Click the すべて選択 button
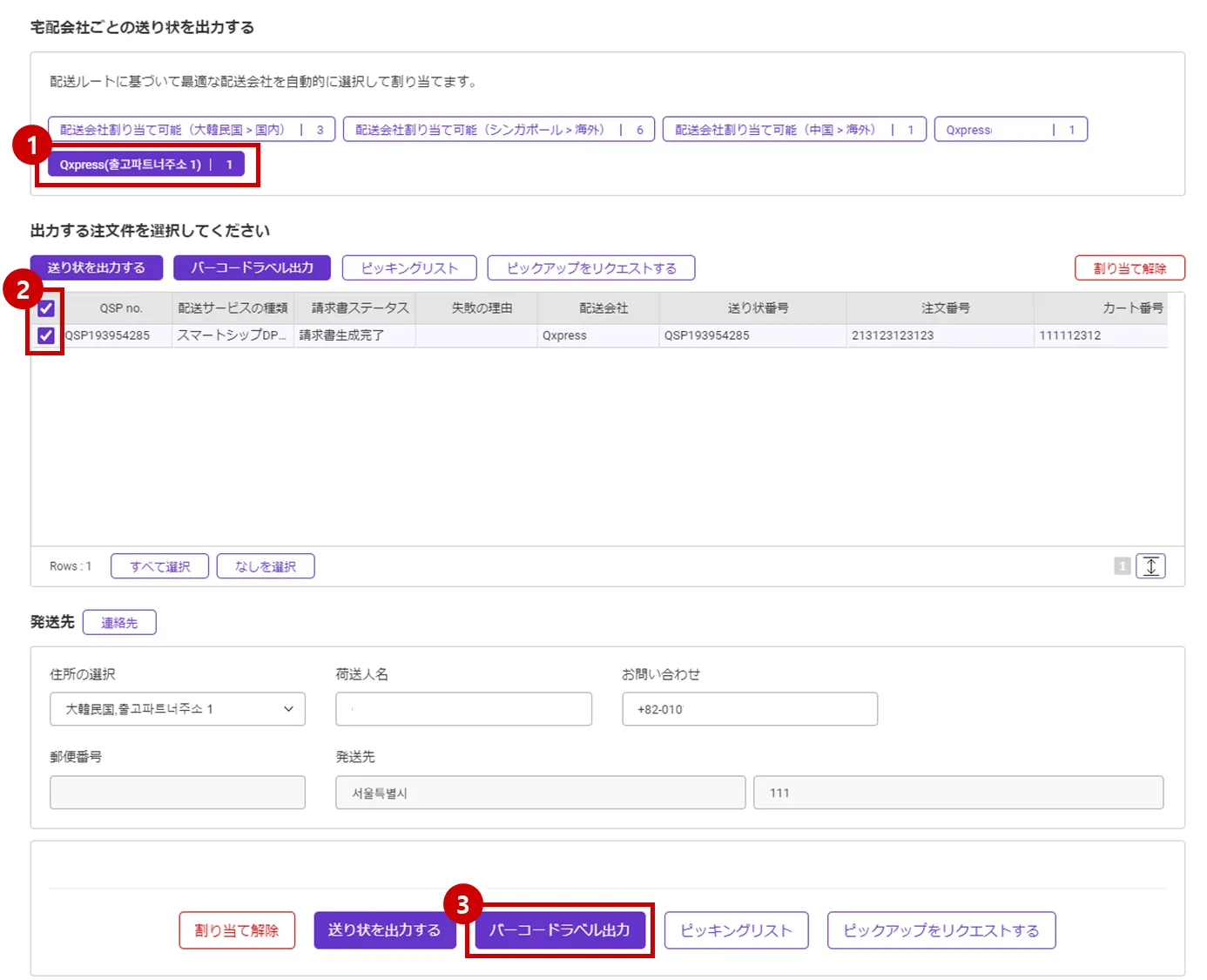 tap(160, 566)
